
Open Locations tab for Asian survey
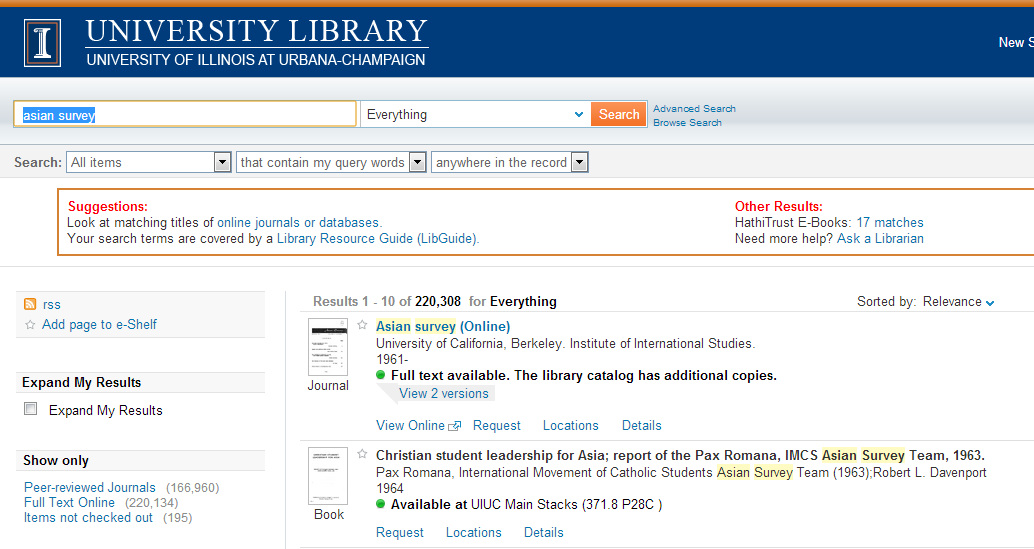tap(570, 426)
